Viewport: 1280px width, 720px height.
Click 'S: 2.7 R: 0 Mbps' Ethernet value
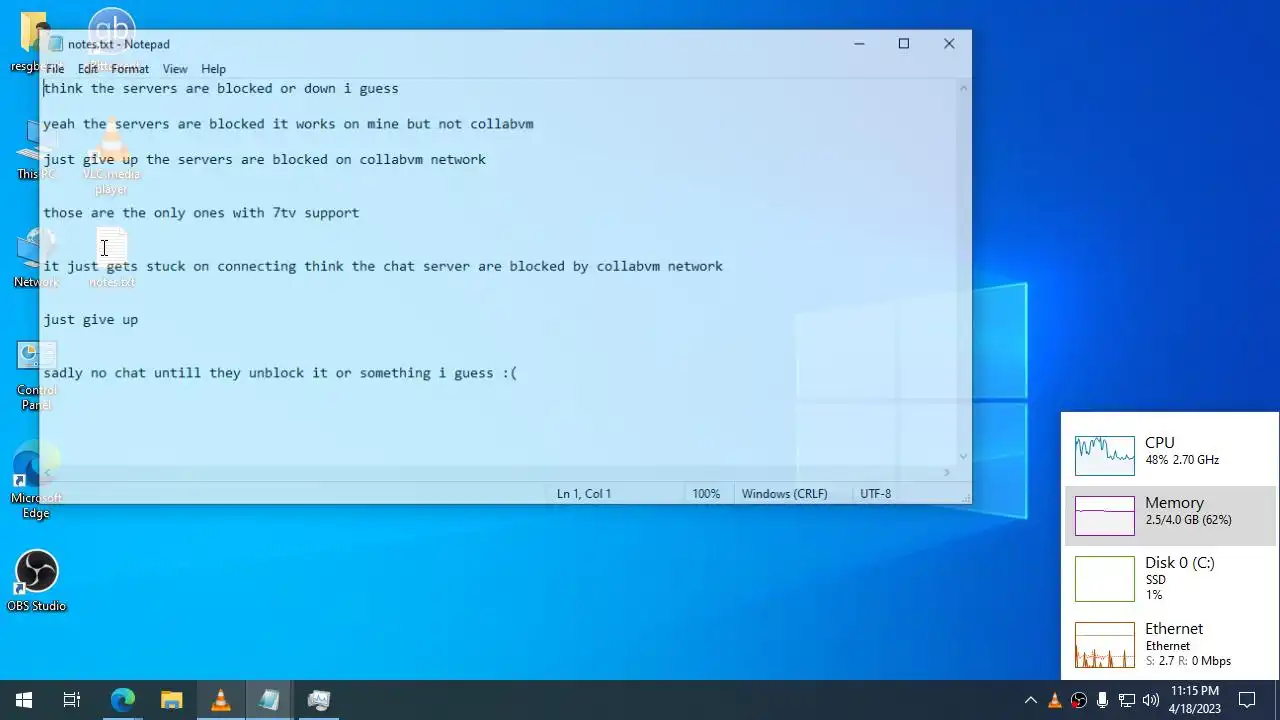pyautogui.click(x=1188, y=661)
